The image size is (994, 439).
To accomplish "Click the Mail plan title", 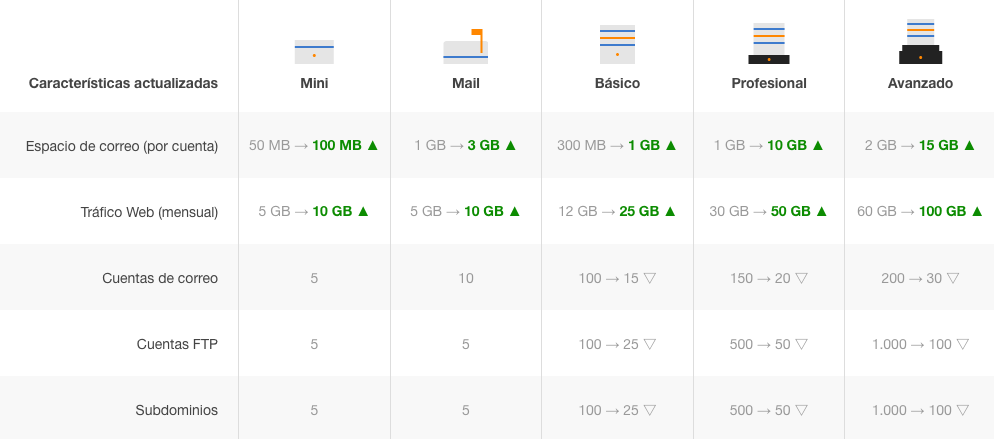I will coord(465,83).
